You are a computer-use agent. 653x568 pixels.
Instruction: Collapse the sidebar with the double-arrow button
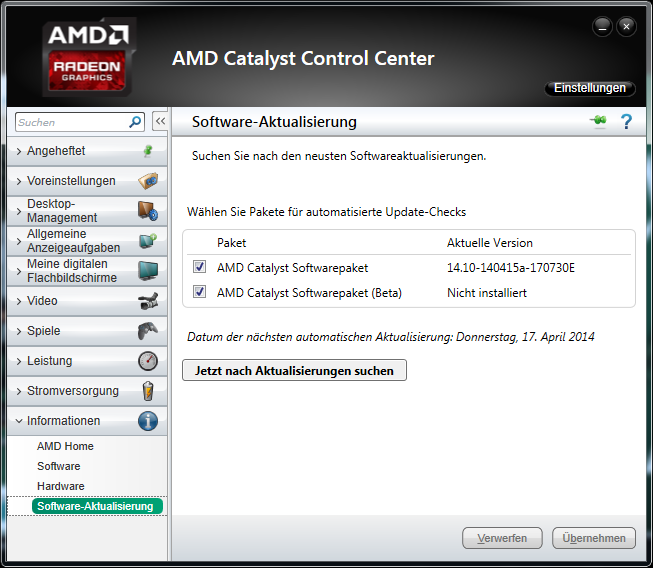pyautogui.click(x=160, y=122)
